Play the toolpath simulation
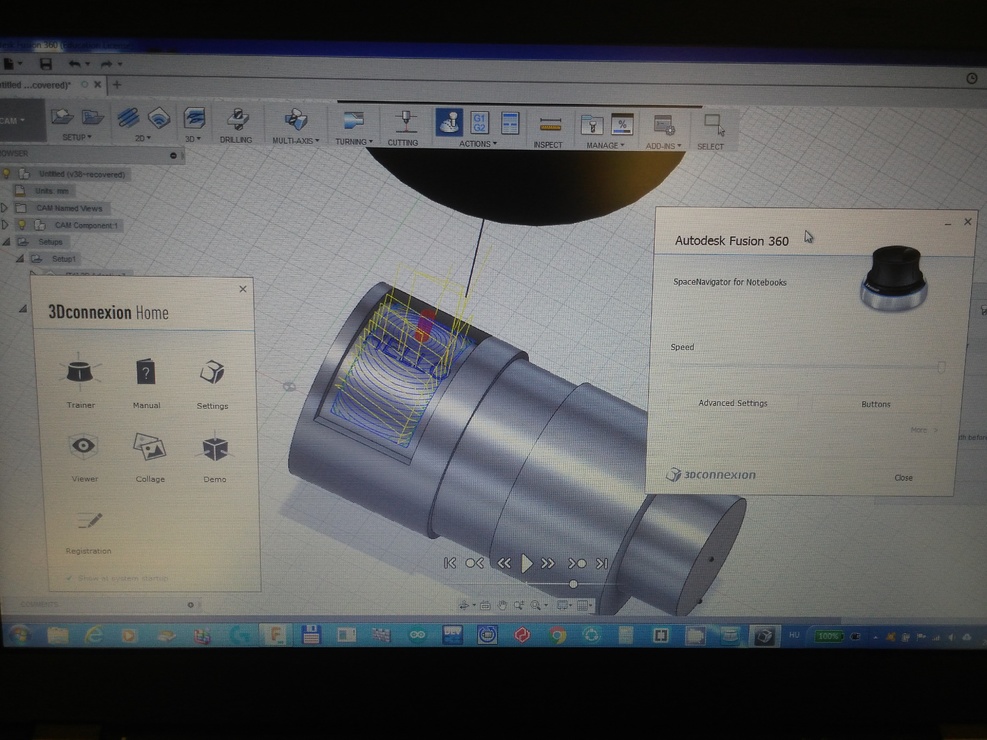Viewport: 987px width, 740px height. click(527, 563)
